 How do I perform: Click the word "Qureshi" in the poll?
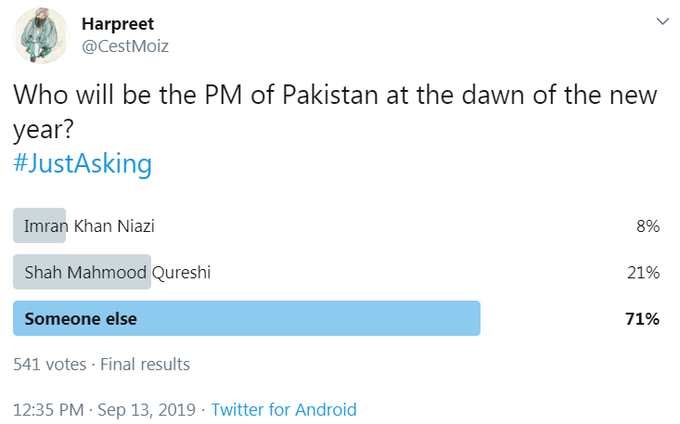coord(183,272)
